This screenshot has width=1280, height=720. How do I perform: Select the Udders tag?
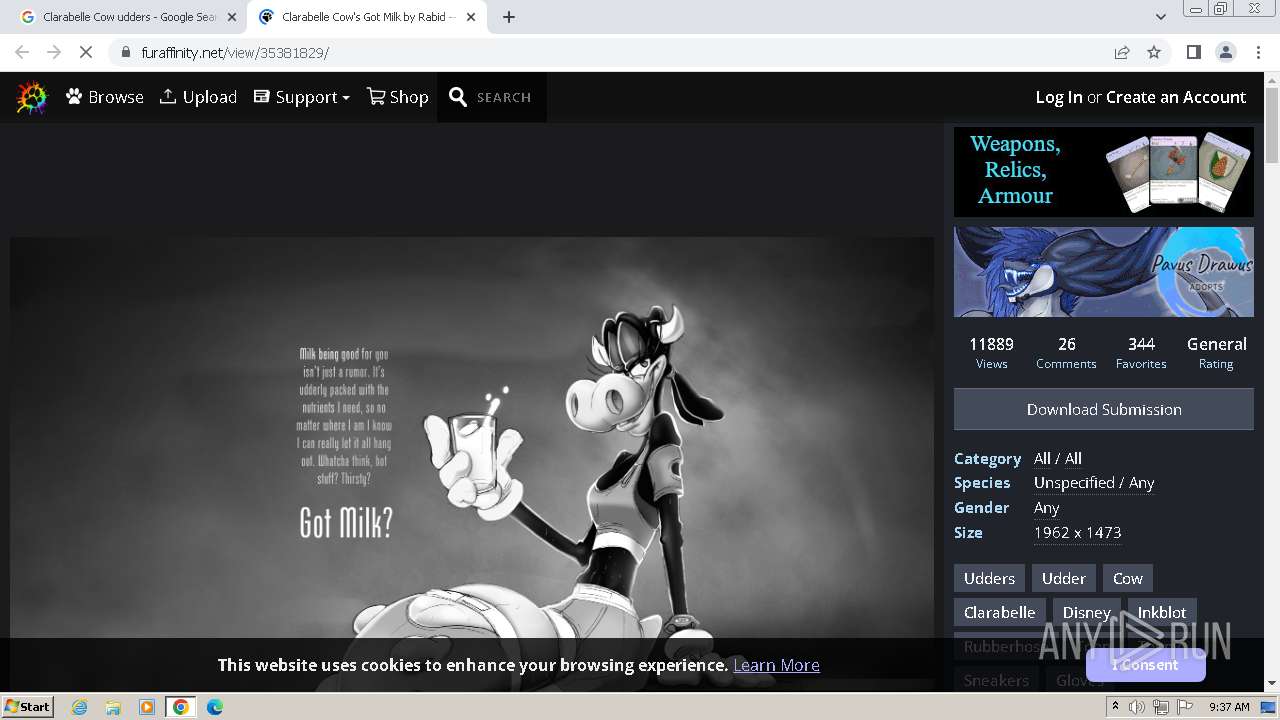click(x=989, y=578)
